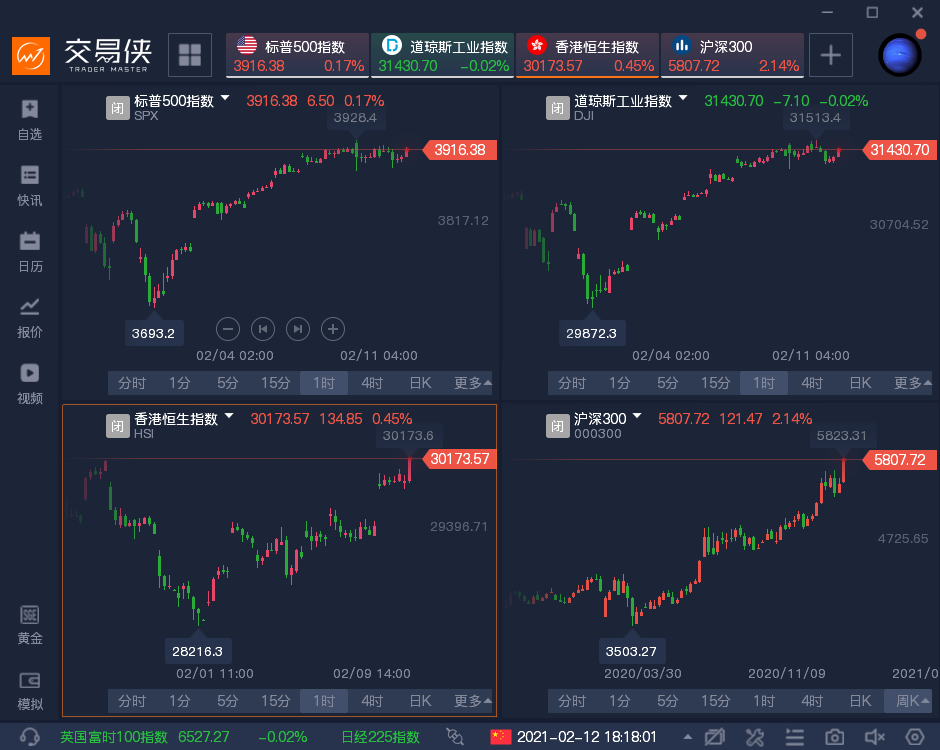Image resolution: width=940 pixels, height=750 pixels.
Task: Select 日K timeframe in Hang Seng chart
Action: [x=420, y=701]
